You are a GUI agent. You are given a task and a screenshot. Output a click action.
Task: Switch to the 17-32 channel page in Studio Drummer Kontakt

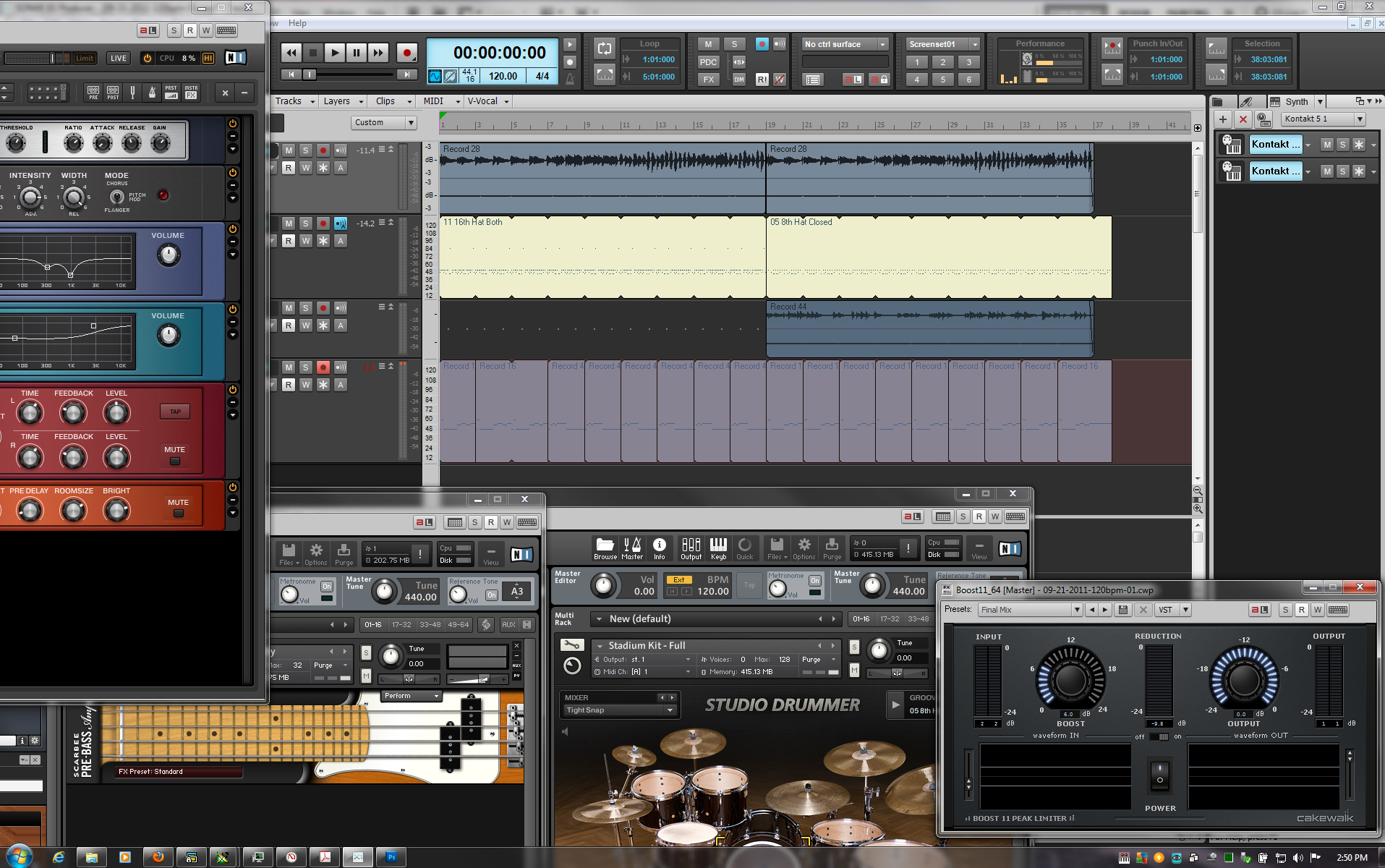pyautogui.click(x=890, y=619)
